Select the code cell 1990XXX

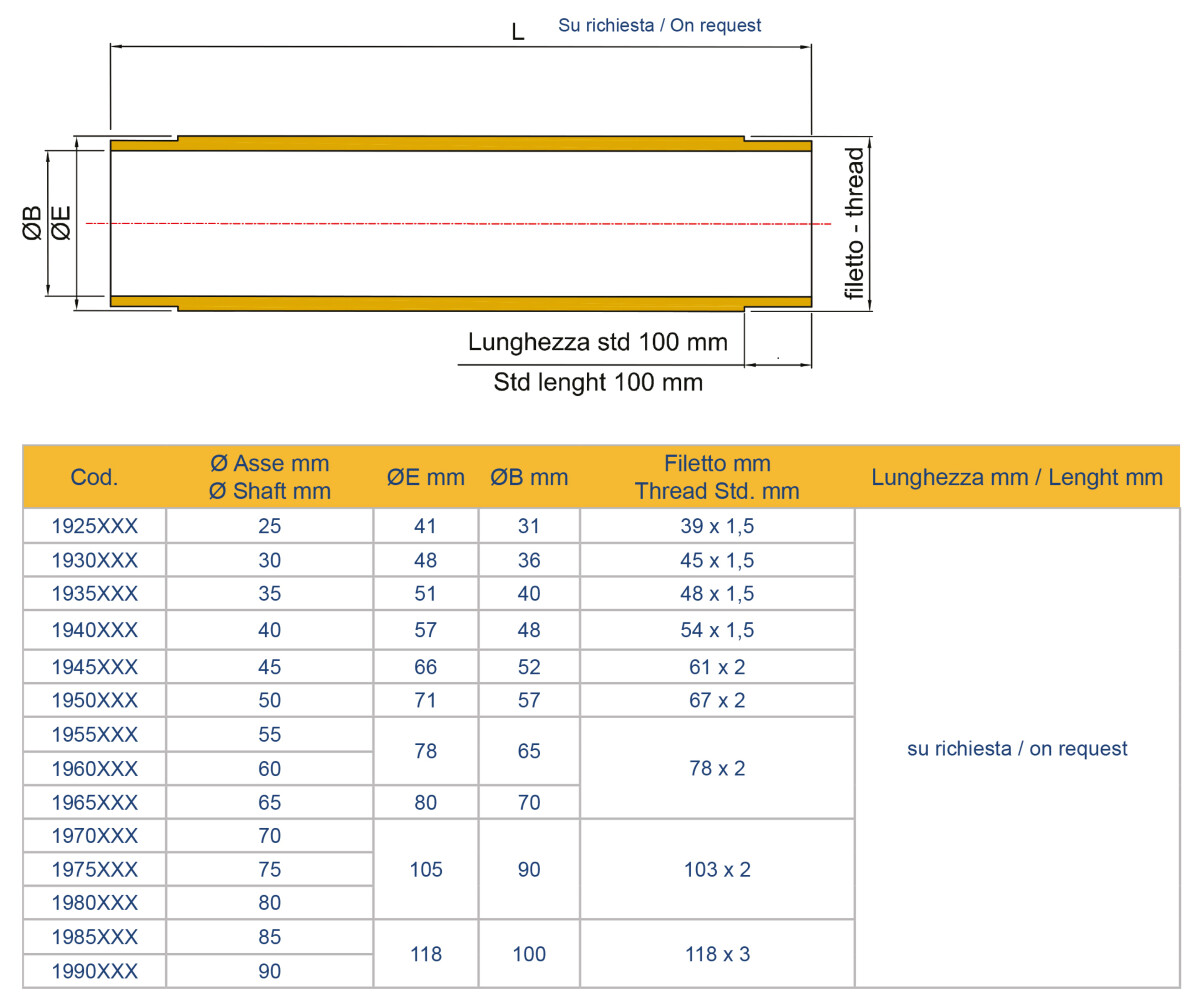click(x=94, y=971)
